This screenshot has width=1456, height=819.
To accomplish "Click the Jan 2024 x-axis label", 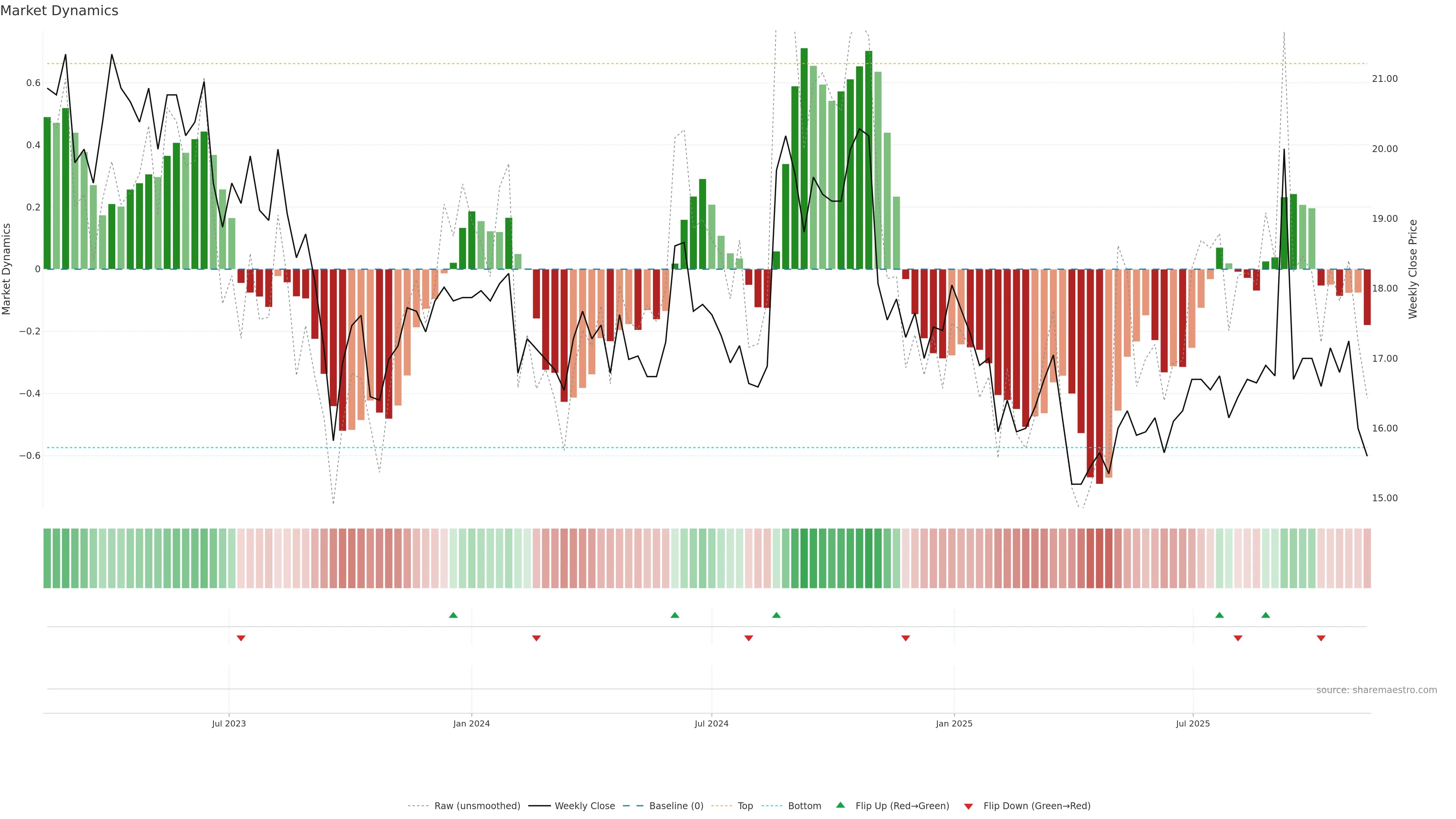I will pos(471,723).
